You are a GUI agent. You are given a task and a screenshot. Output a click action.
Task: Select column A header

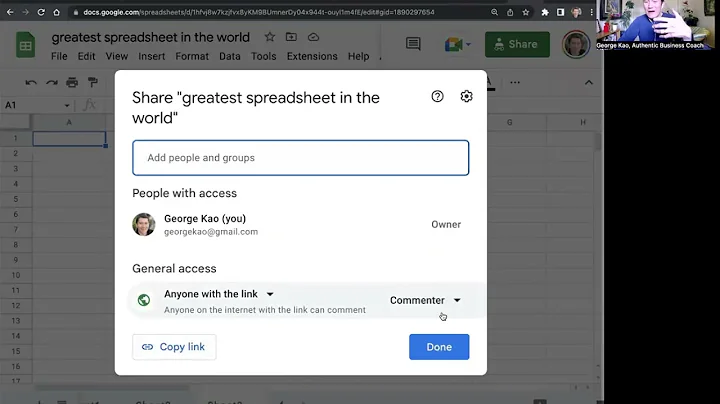pyautogui.click(x=69, y=123)
